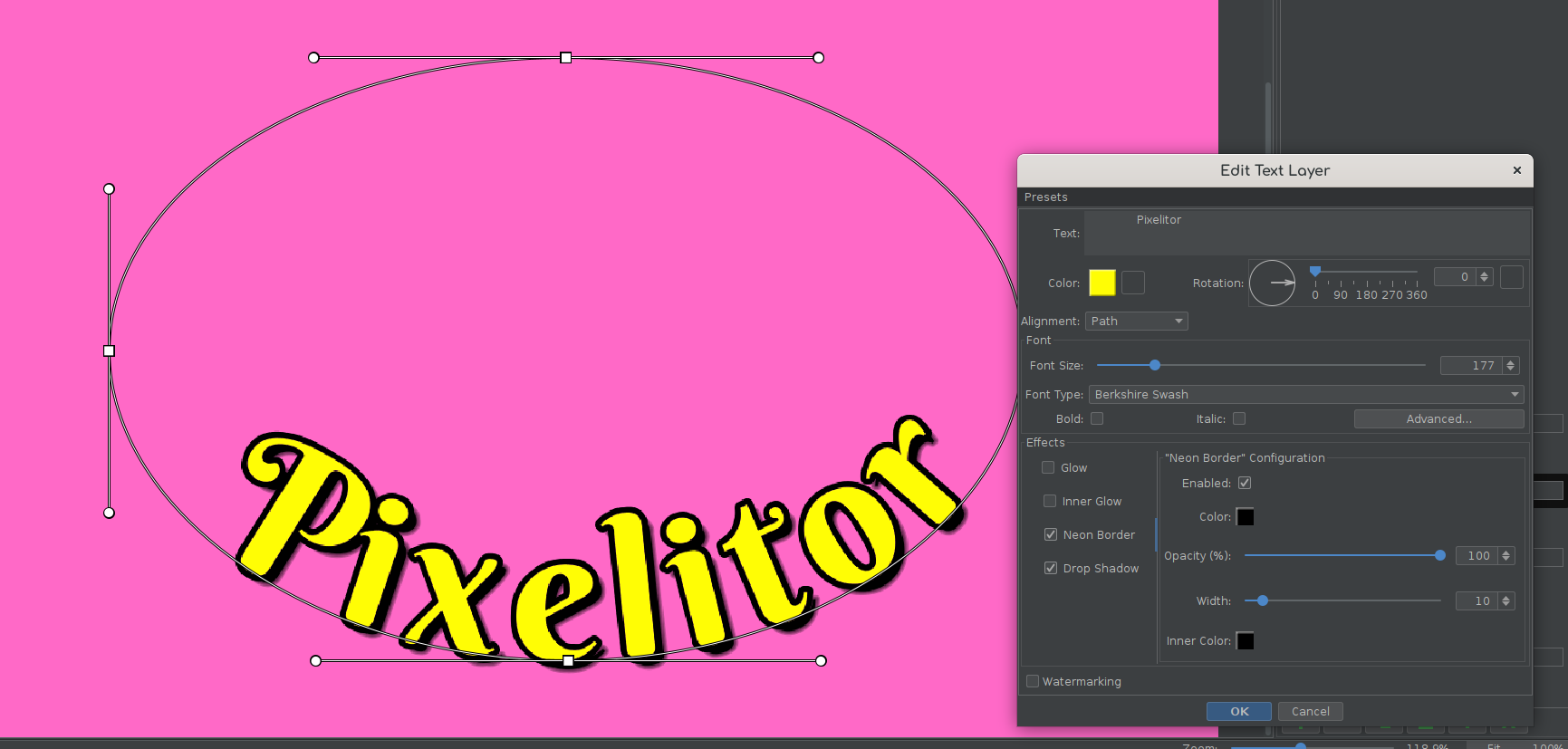Select the top anchor point of the path
Viewport: 1568px width, 749px height.
tap(566, 58)
